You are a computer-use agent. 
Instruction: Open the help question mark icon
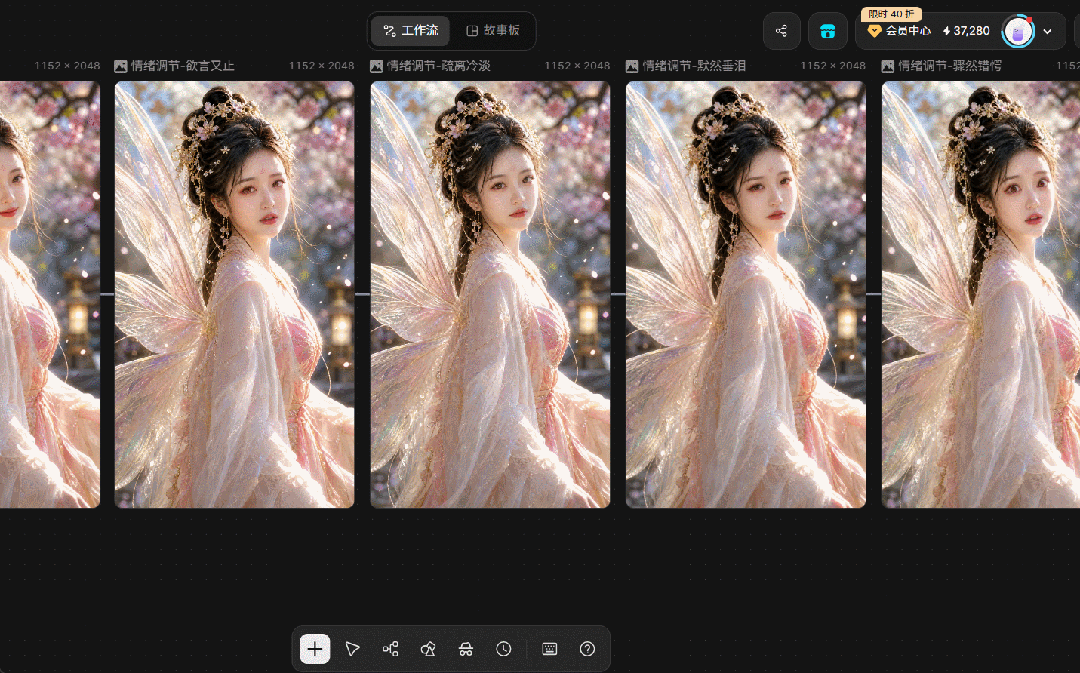[x=588, y=649]
